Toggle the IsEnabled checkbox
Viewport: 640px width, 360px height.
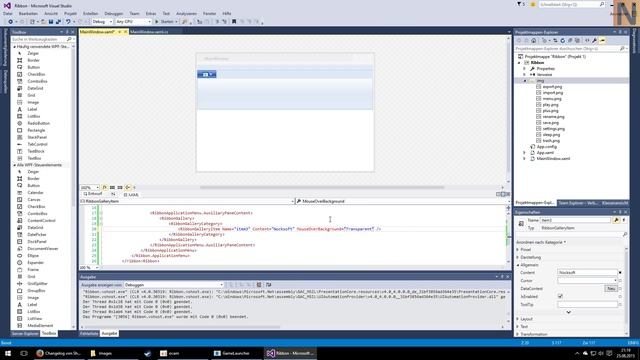(x=560, y=296)
